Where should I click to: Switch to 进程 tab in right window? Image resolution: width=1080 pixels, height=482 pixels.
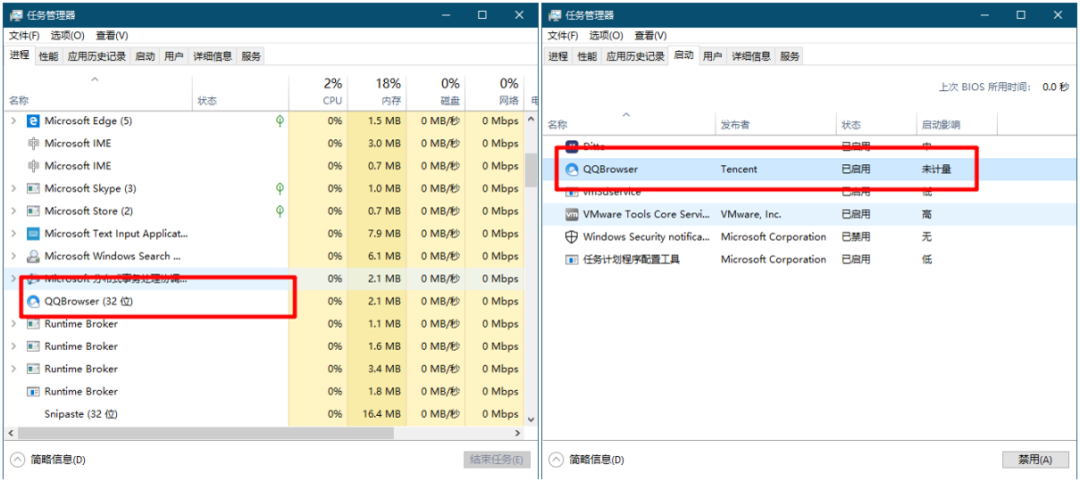point(558,56)
